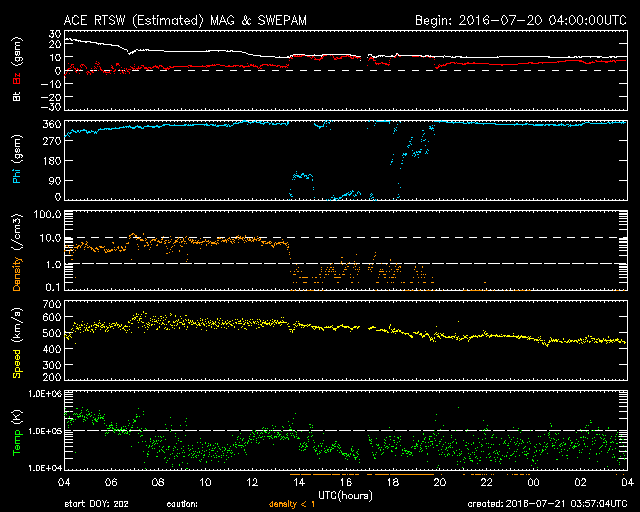
Task: Click the '100.0' density axis value
Action: click(47, 214)
